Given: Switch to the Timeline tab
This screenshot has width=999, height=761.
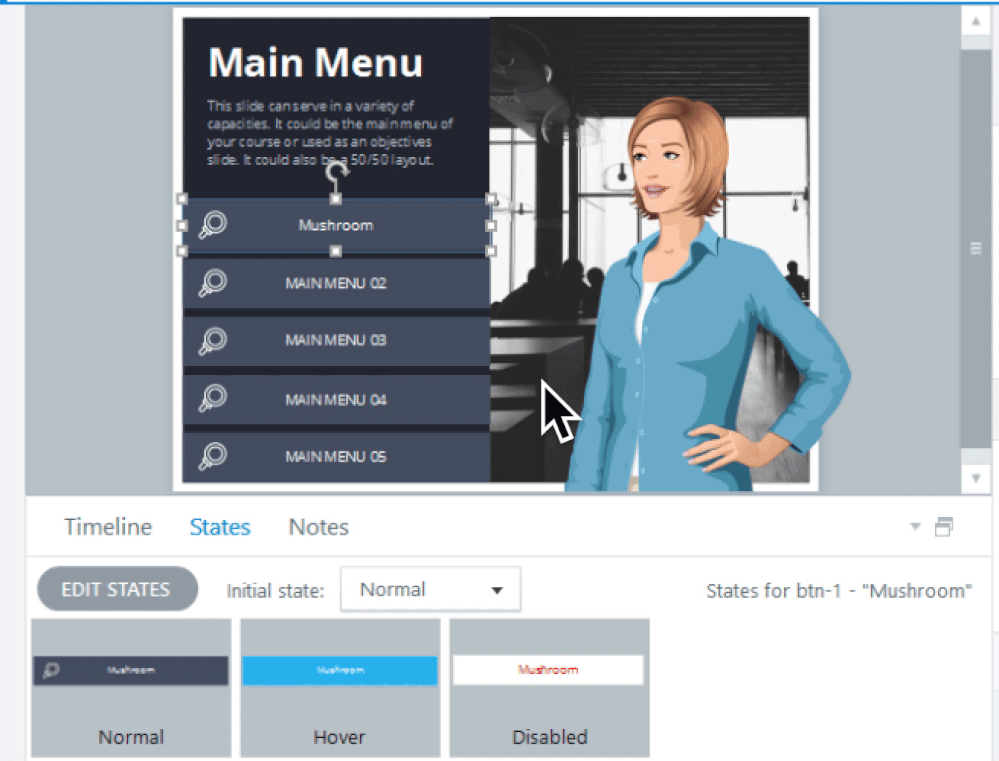Looking at the screenshot, I should [x=108, y=527].
